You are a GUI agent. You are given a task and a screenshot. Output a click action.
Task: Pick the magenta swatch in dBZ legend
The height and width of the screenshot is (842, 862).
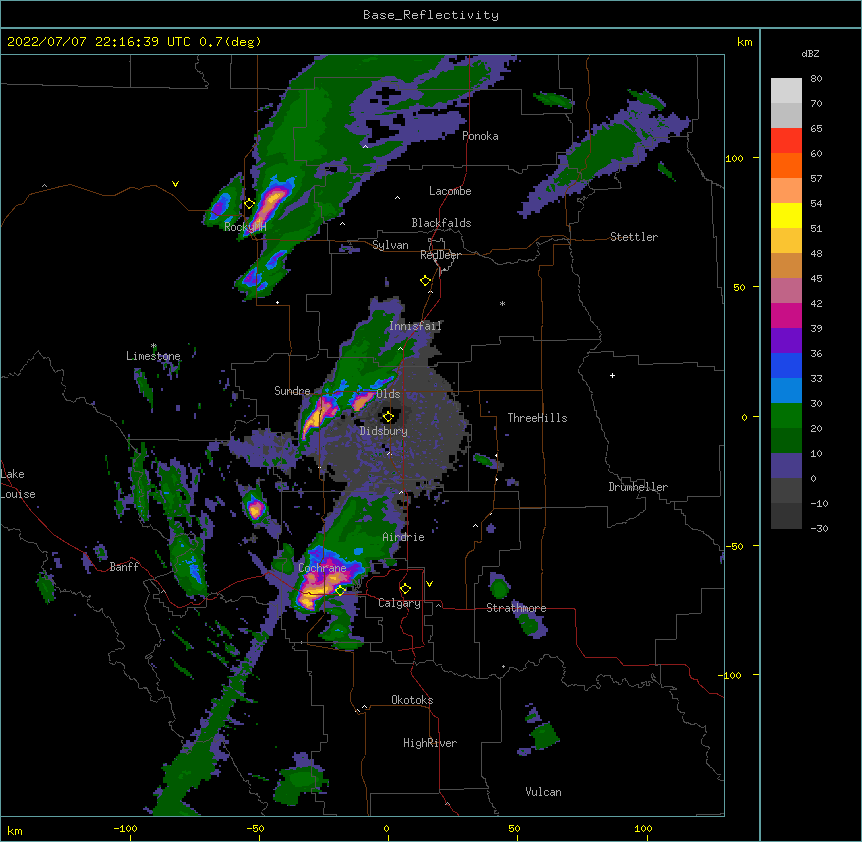786,315
